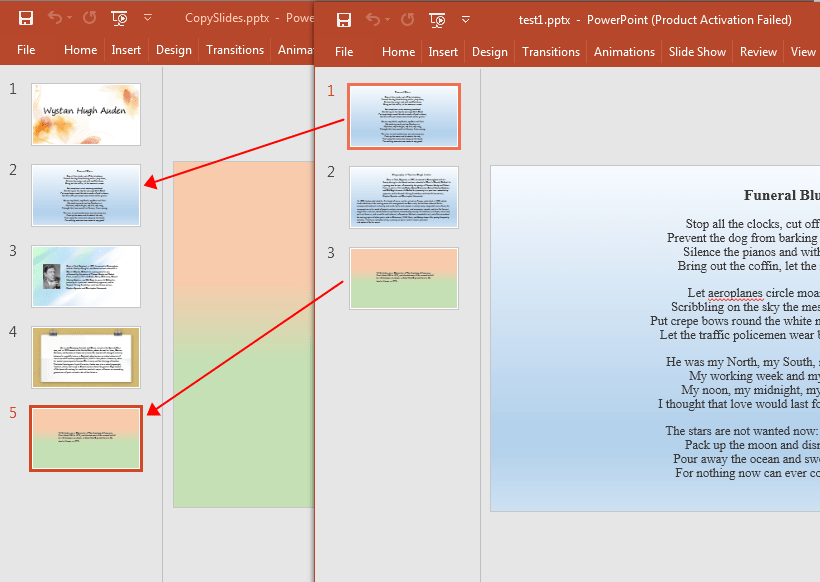This screenshot has height=582, width=820.
Task: Open Review tab in test1.pptx window
Action: (x=758, y=52)
